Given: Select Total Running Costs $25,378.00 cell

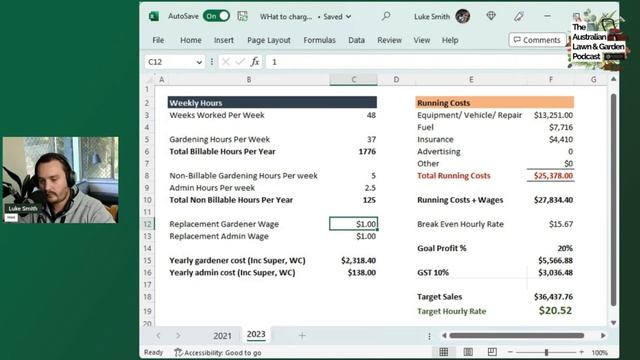Looking at the screenshot, I should pyautogui.click(x=551, y=176).
